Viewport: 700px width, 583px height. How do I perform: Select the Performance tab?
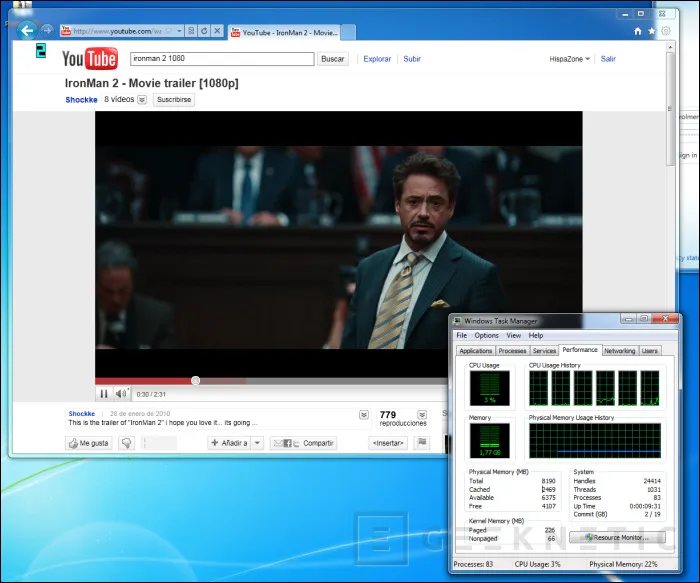click(580, 350)
